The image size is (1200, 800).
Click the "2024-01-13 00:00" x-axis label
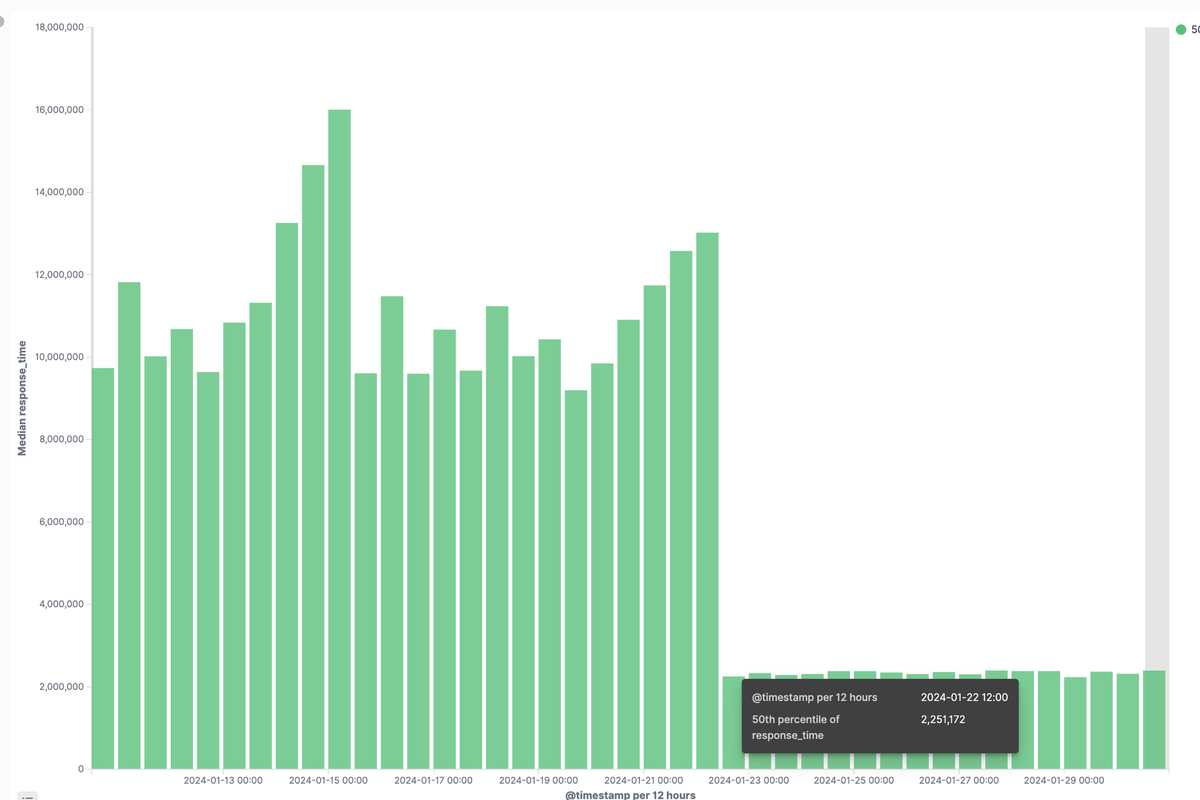[223, 780]
